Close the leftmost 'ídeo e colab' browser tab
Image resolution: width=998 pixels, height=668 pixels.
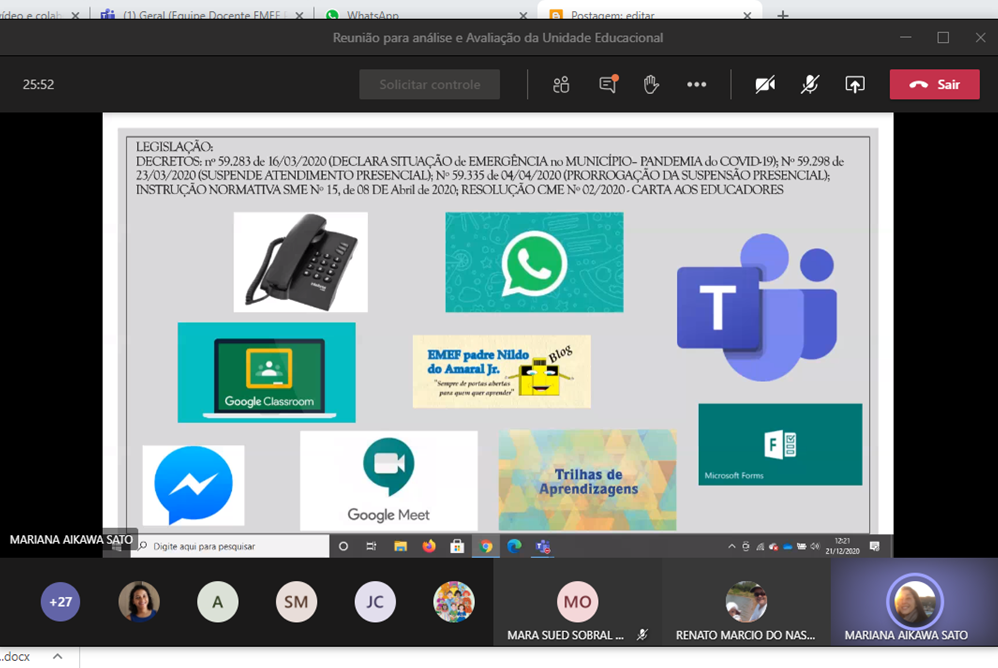pos(75,15)
